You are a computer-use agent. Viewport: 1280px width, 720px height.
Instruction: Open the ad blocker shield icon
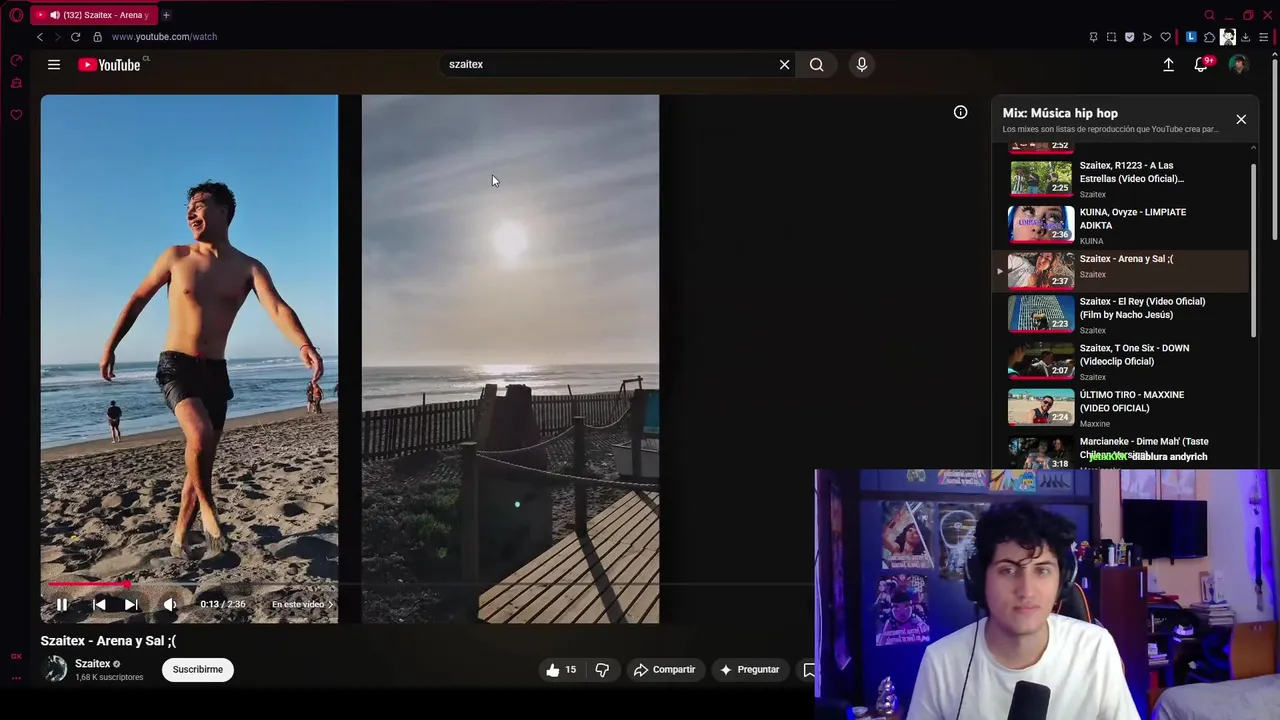pos(1129,37)
